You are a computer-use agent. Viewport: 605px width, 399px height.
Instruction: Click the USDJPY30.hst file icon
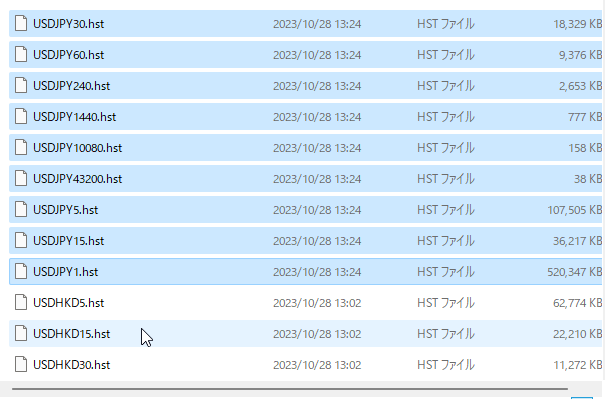pyautogui.click(x=21, y=24)
